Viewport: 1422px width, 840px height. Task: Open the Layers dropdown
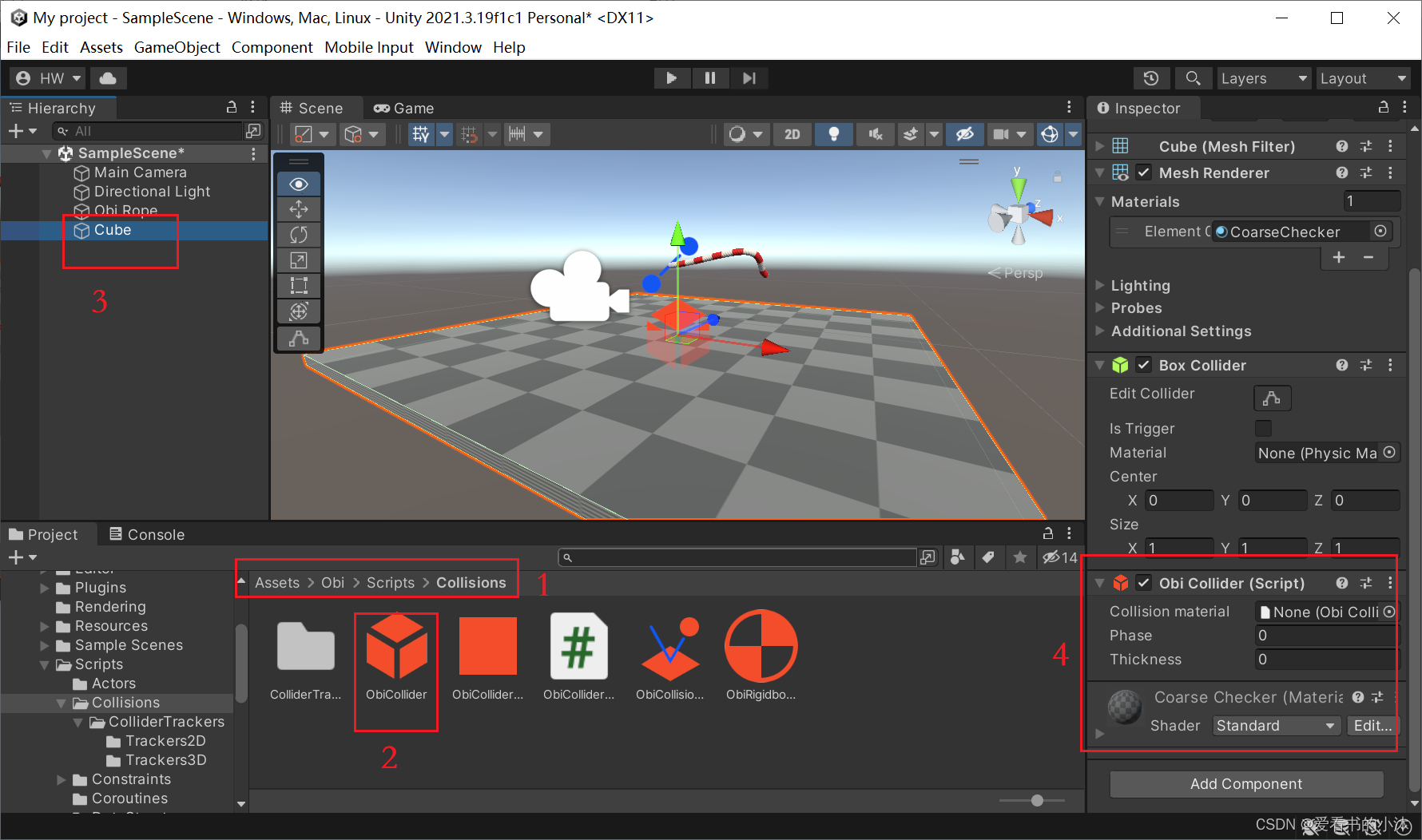[x=1264, y=78]
